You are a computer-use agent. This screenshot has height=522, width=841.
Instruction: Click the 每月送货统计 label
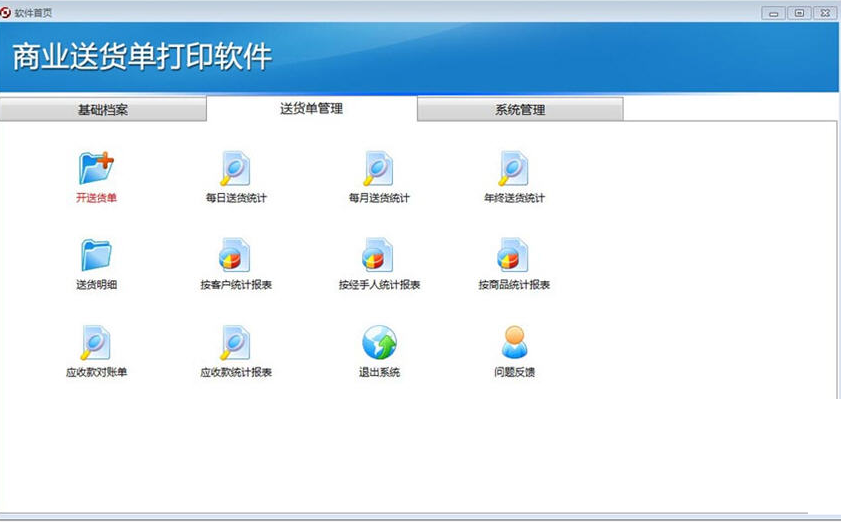[x=379, y=198]
